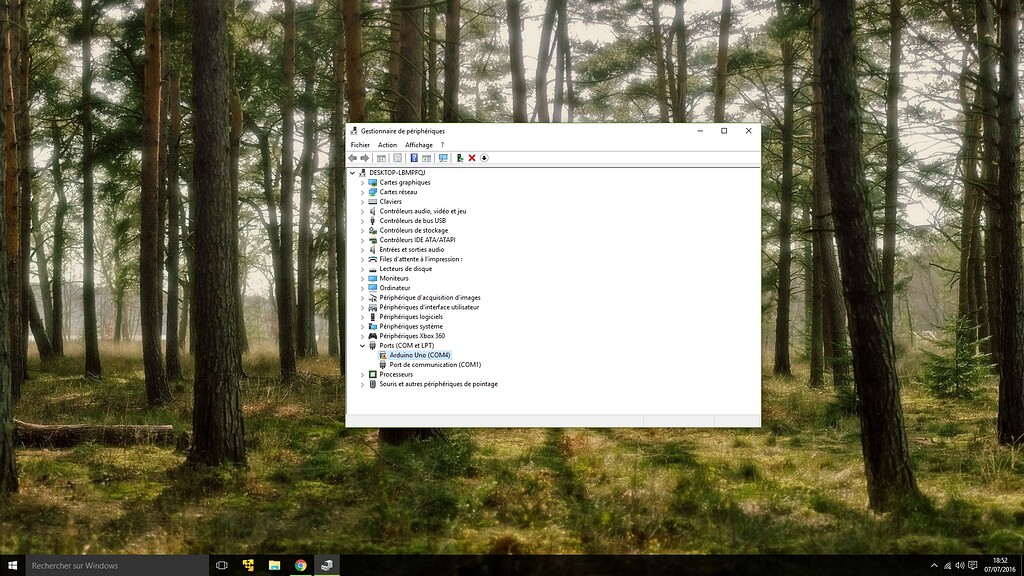Click the Help icon in the toolbar

413,158
